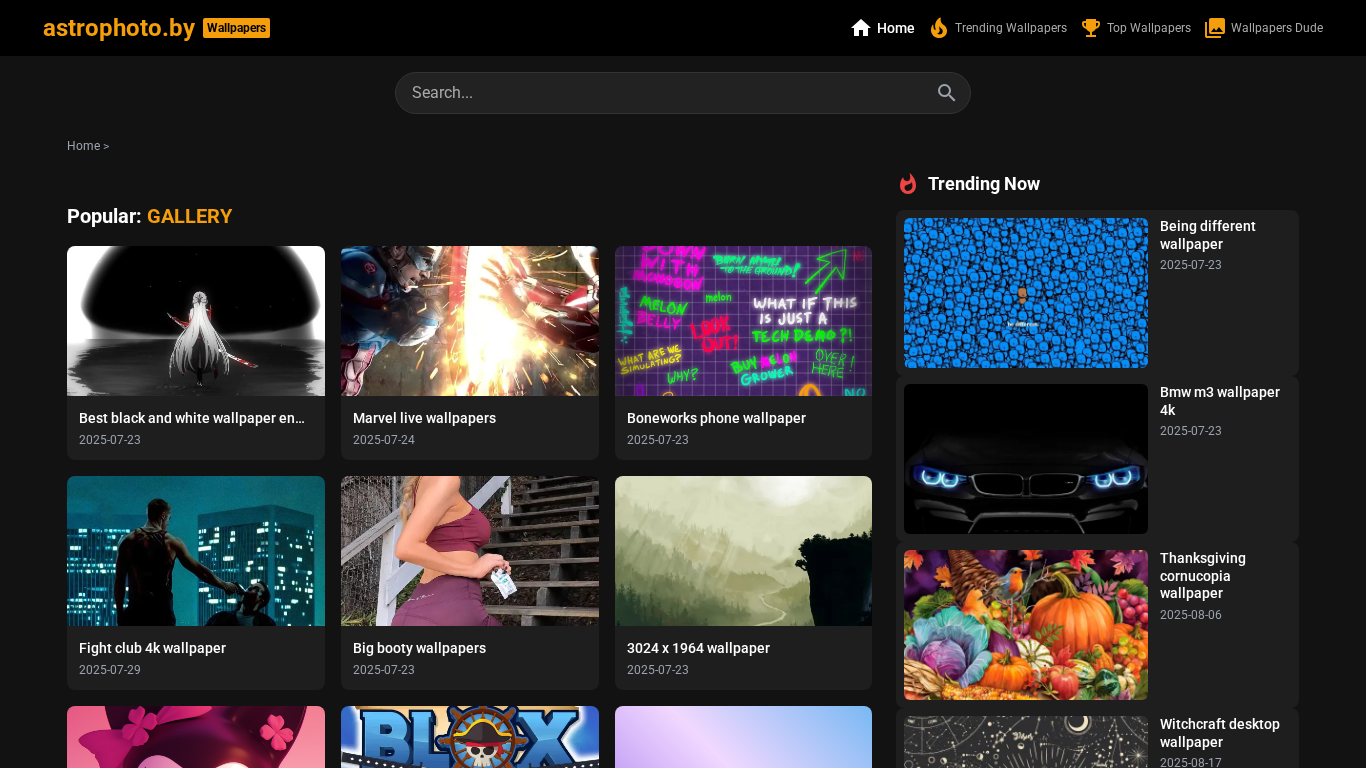Open Fight club 4k wallpaper thumbnail

(x=196, y=551)
